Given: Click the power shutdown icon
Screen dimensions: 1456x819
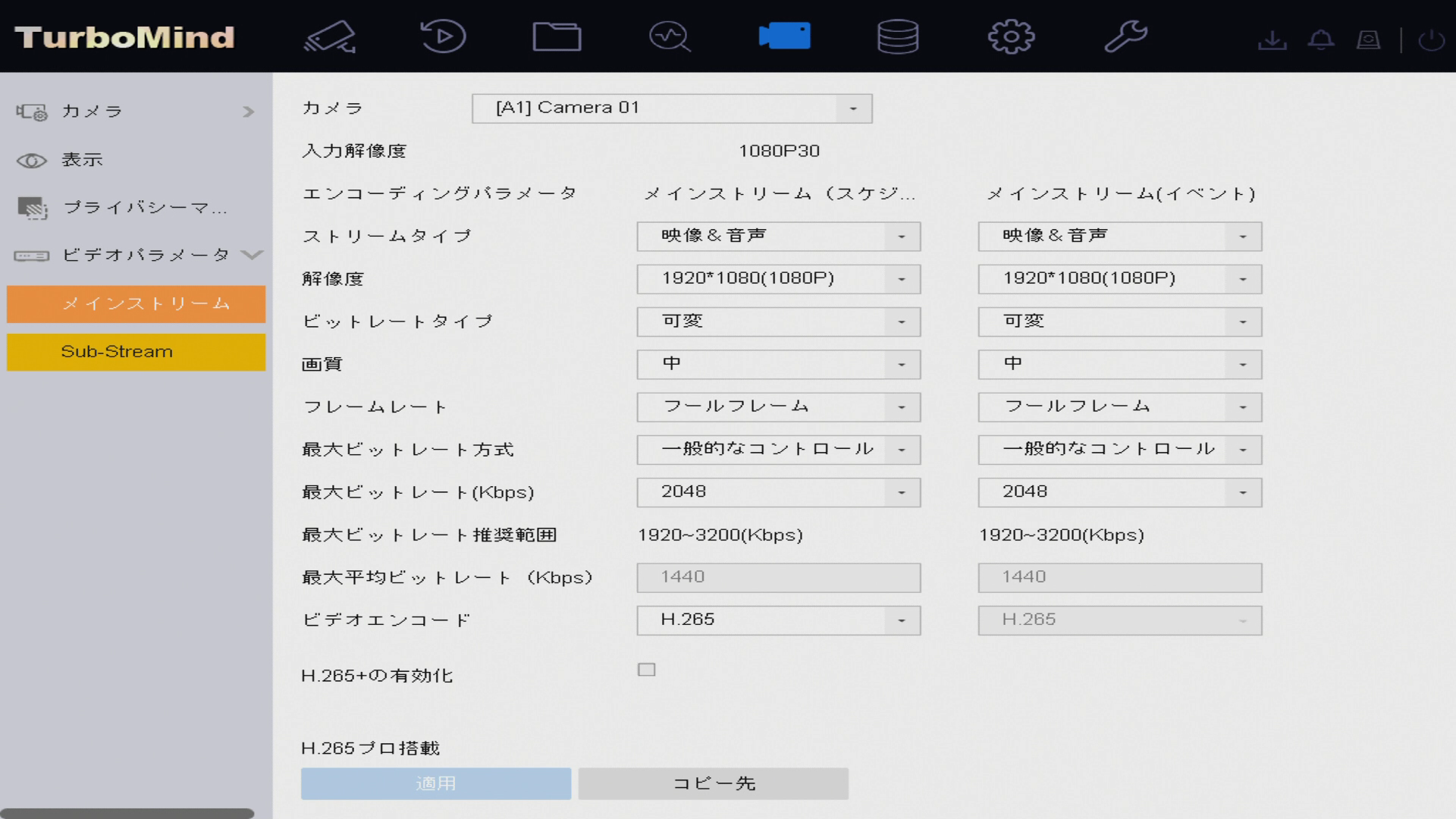Looking at the screenshot, I should click(x=1431, y=39).
